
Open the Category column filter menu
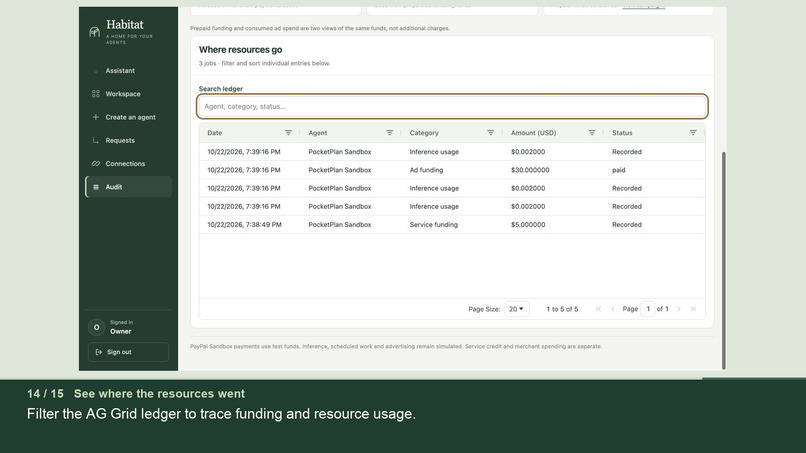tap(491, 133)
